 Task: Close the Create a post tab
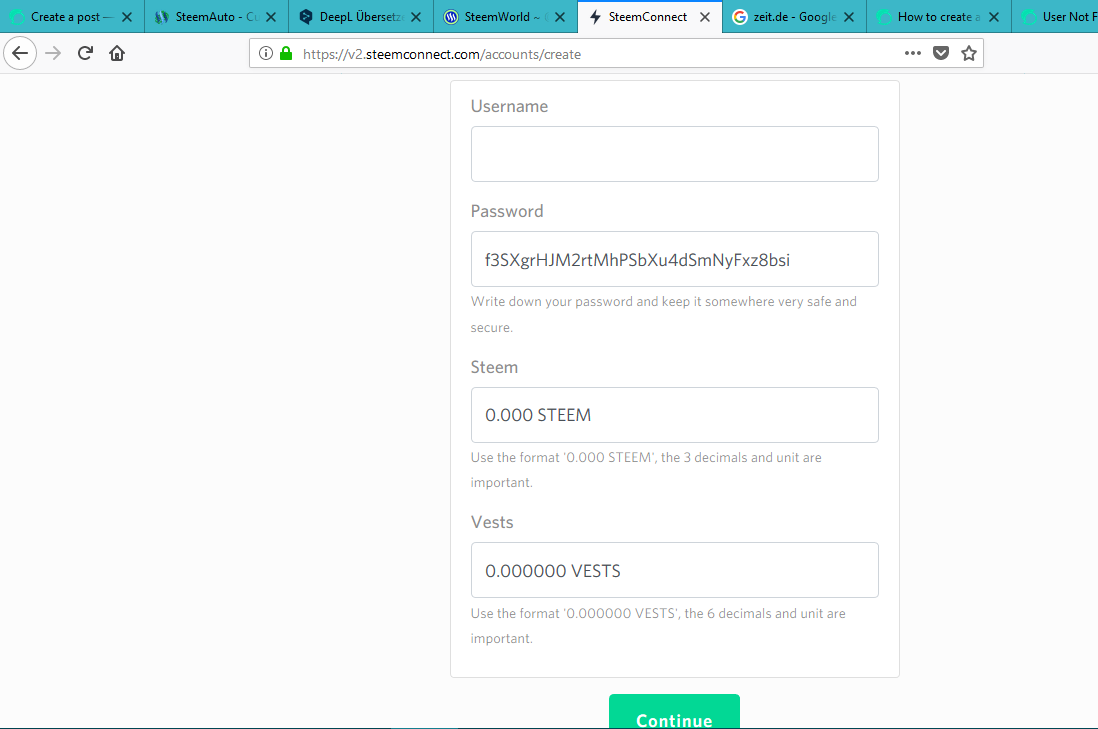coord(127,17)
